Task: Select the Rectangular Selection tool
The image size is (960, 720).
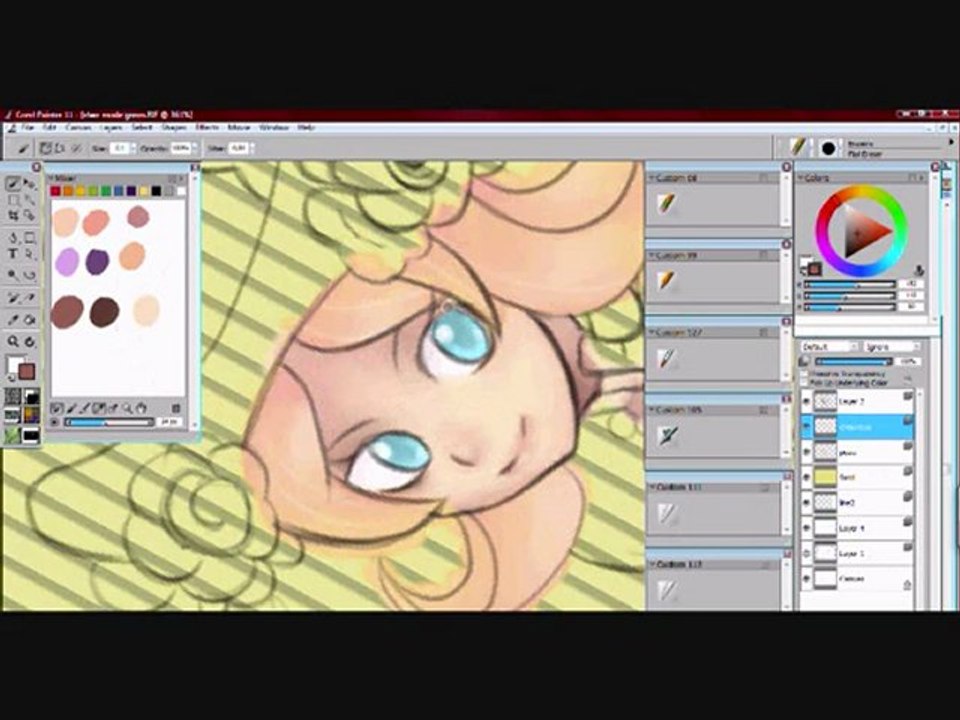Action: coord(13,200)
